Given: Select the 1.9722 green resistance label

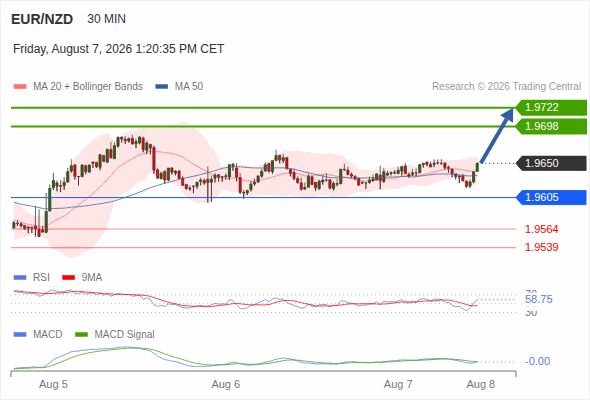Looking at the screenshot, I should 551,108.
